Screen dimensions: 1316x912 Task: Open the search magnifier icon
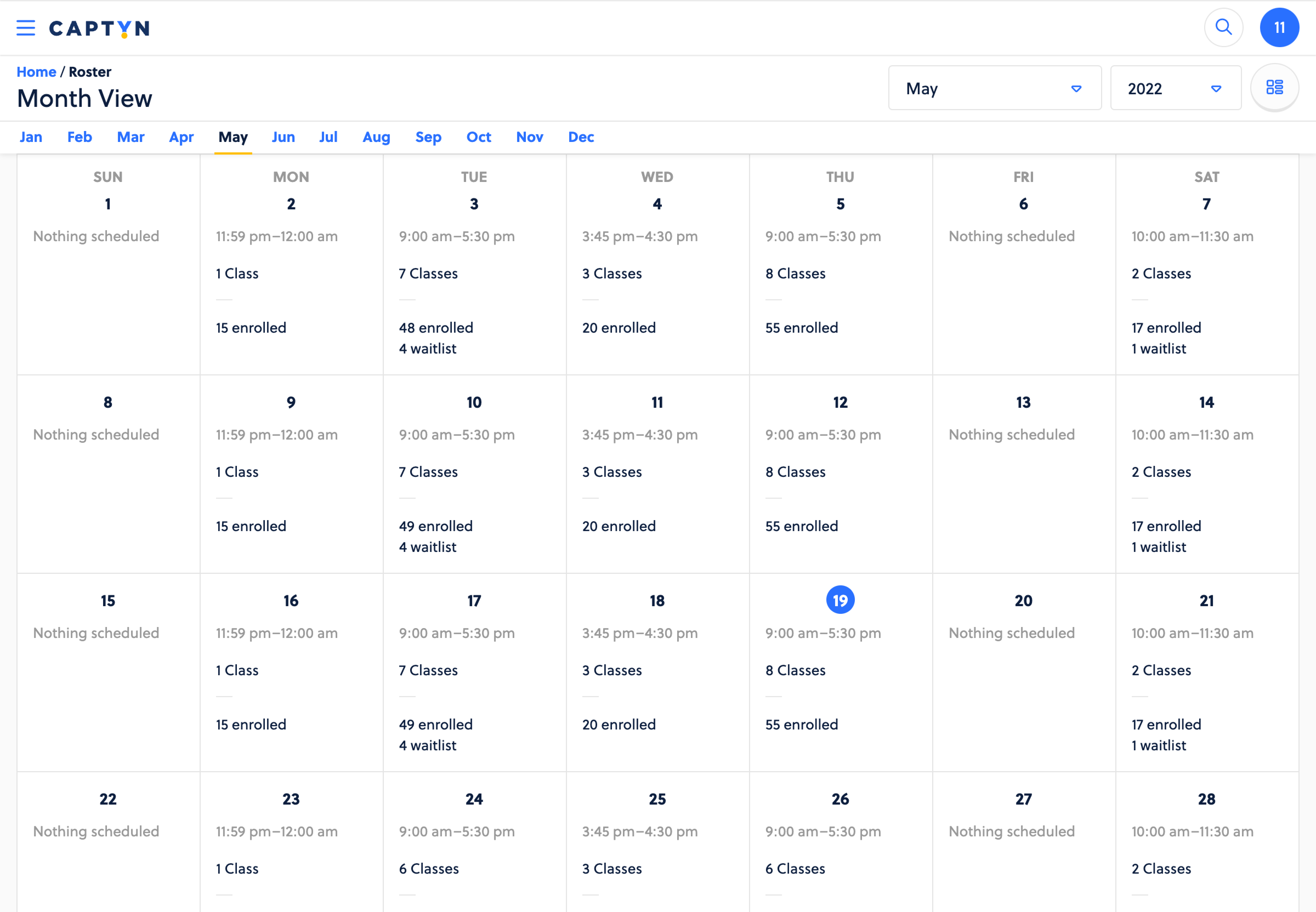coord(1223,27)
